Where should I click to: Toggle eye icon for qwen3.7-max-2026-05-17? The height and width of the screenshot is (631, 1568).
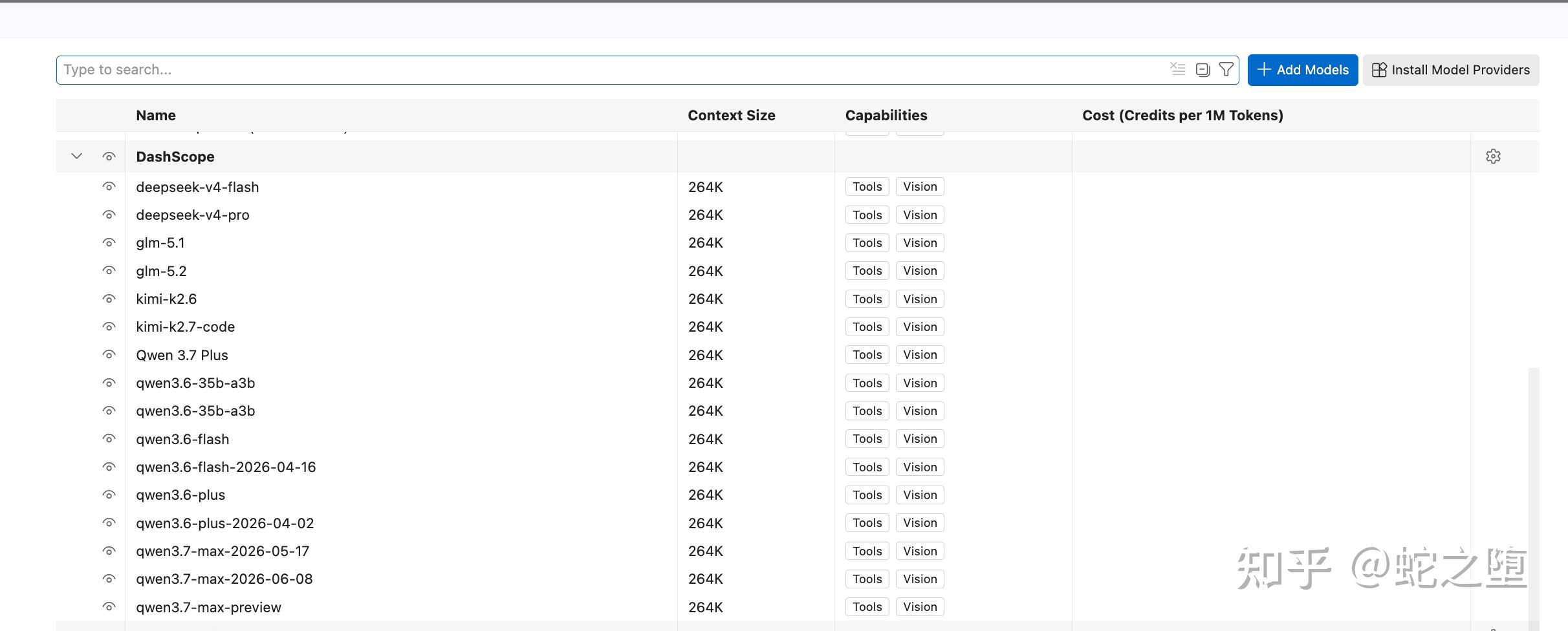(109, 551)
